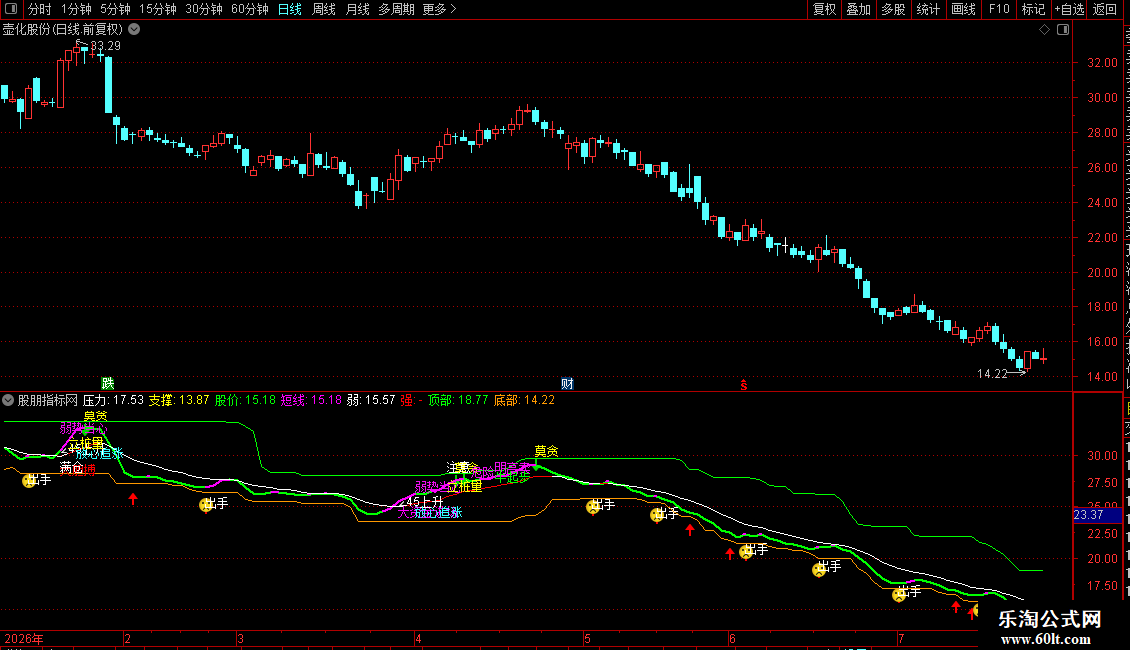1130x650 pixels.
Task: Click the 2026年 date axis label
Action: click(24, 638)
